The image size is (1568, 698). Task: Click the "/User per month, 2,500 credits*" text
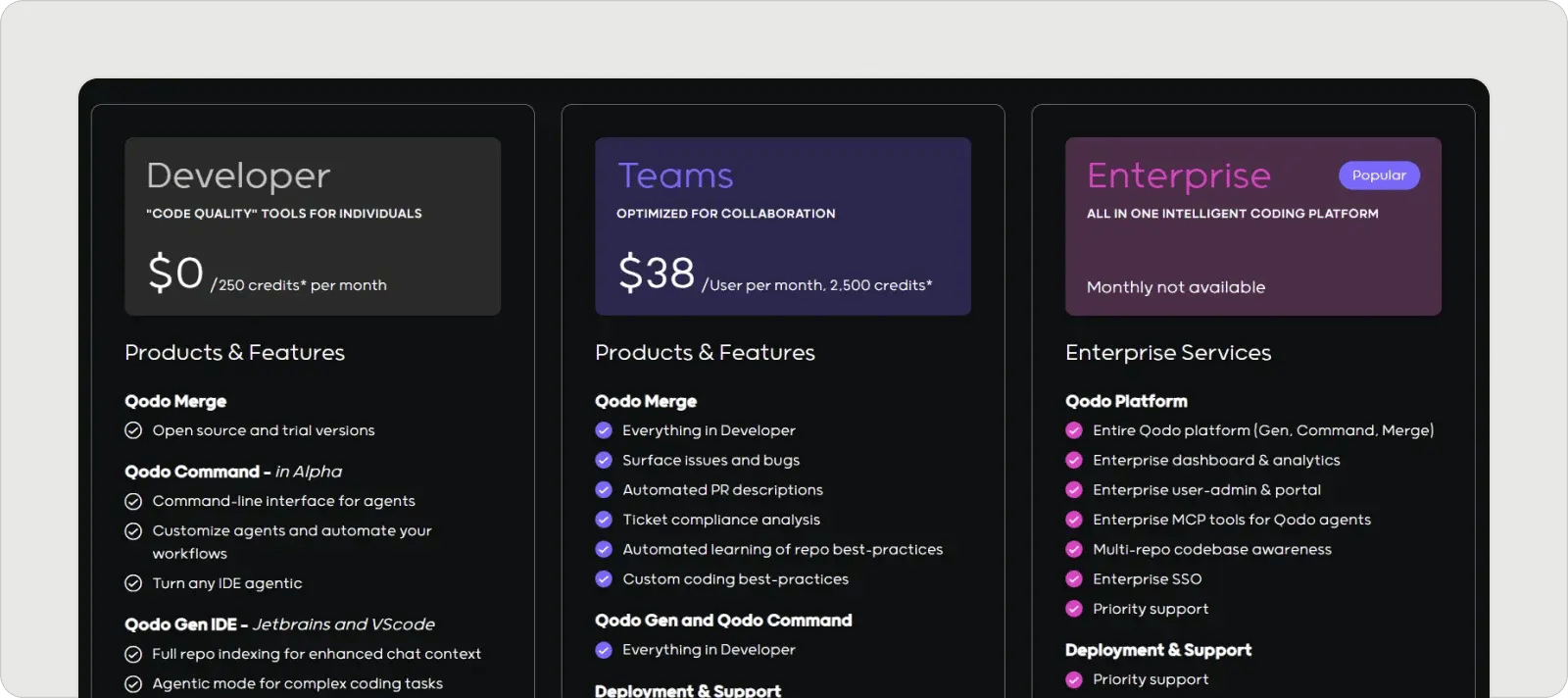coord(817,285)
